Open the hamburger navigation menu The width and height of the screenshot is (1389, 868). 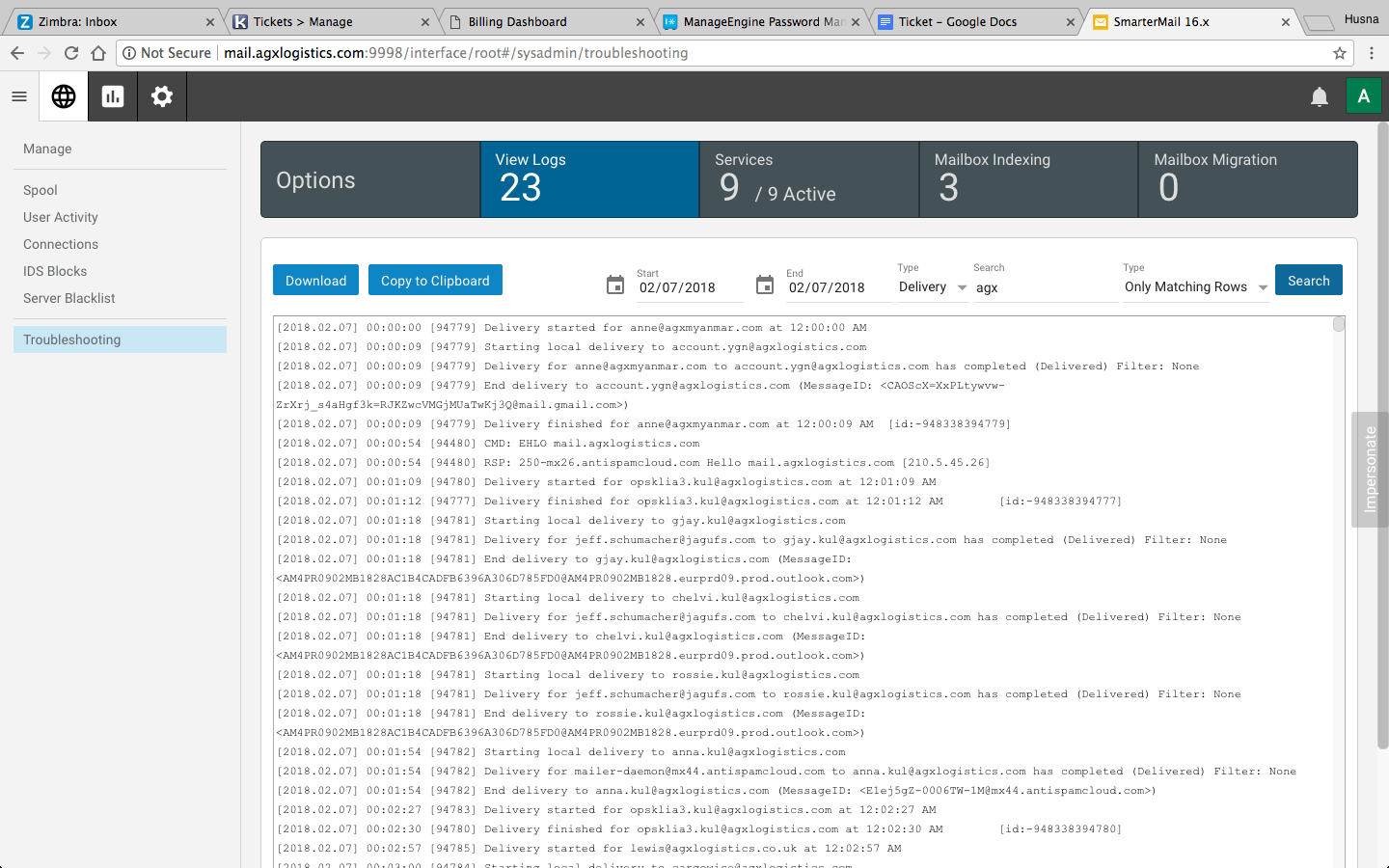click(19, 96)
